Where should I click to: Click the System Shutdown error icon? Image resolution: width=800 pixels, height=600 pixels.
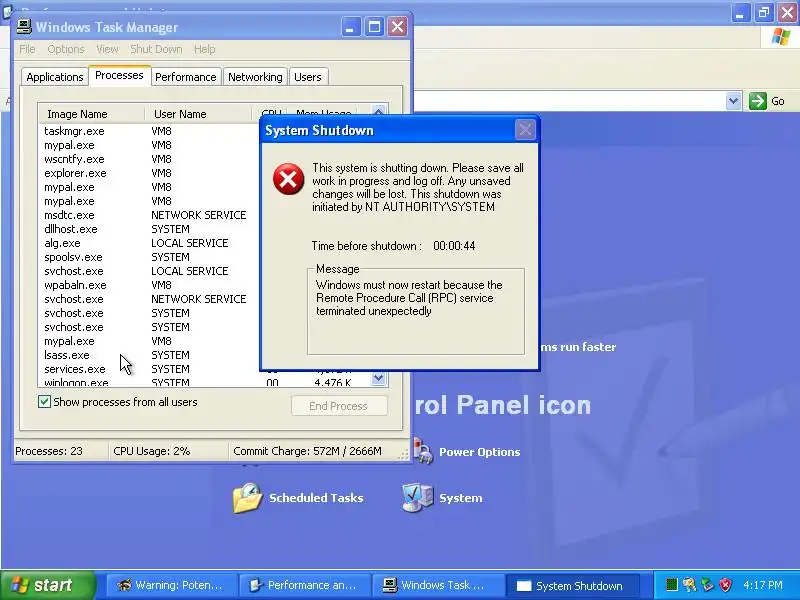pyautogui.click(x=288, y=179)
